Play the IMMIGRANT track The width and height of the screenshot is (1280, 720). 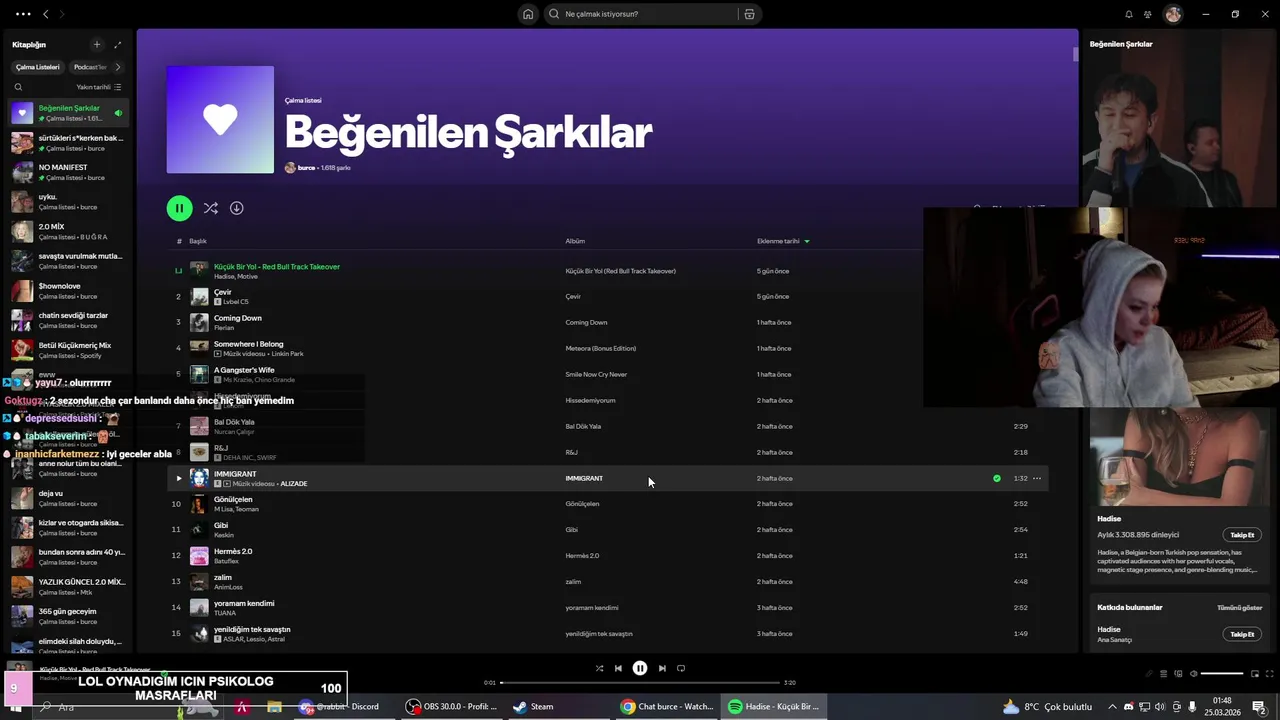[x=179, y=478]
